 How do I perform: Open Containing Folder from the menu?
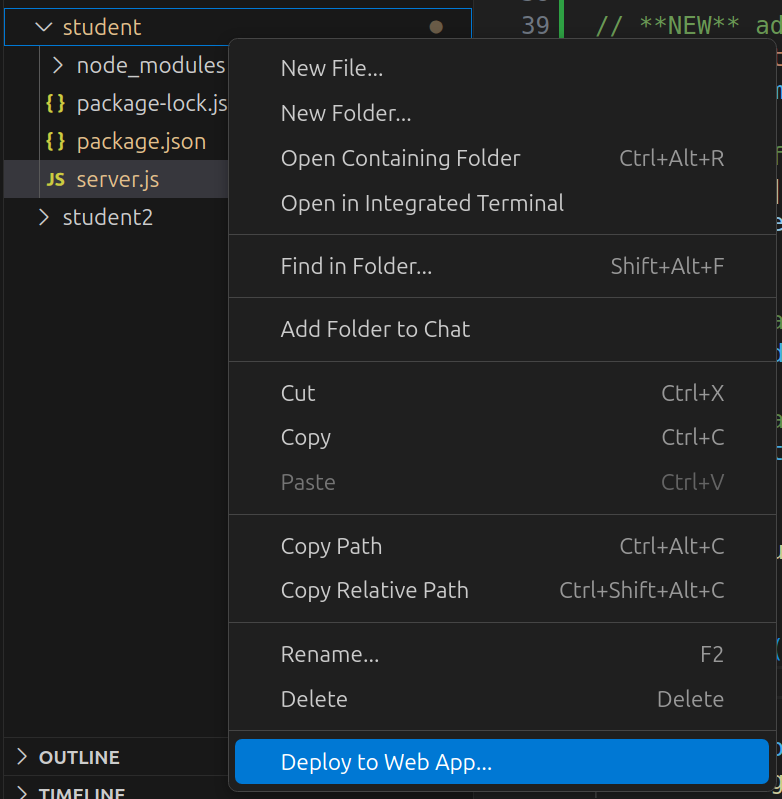(400, 158)
